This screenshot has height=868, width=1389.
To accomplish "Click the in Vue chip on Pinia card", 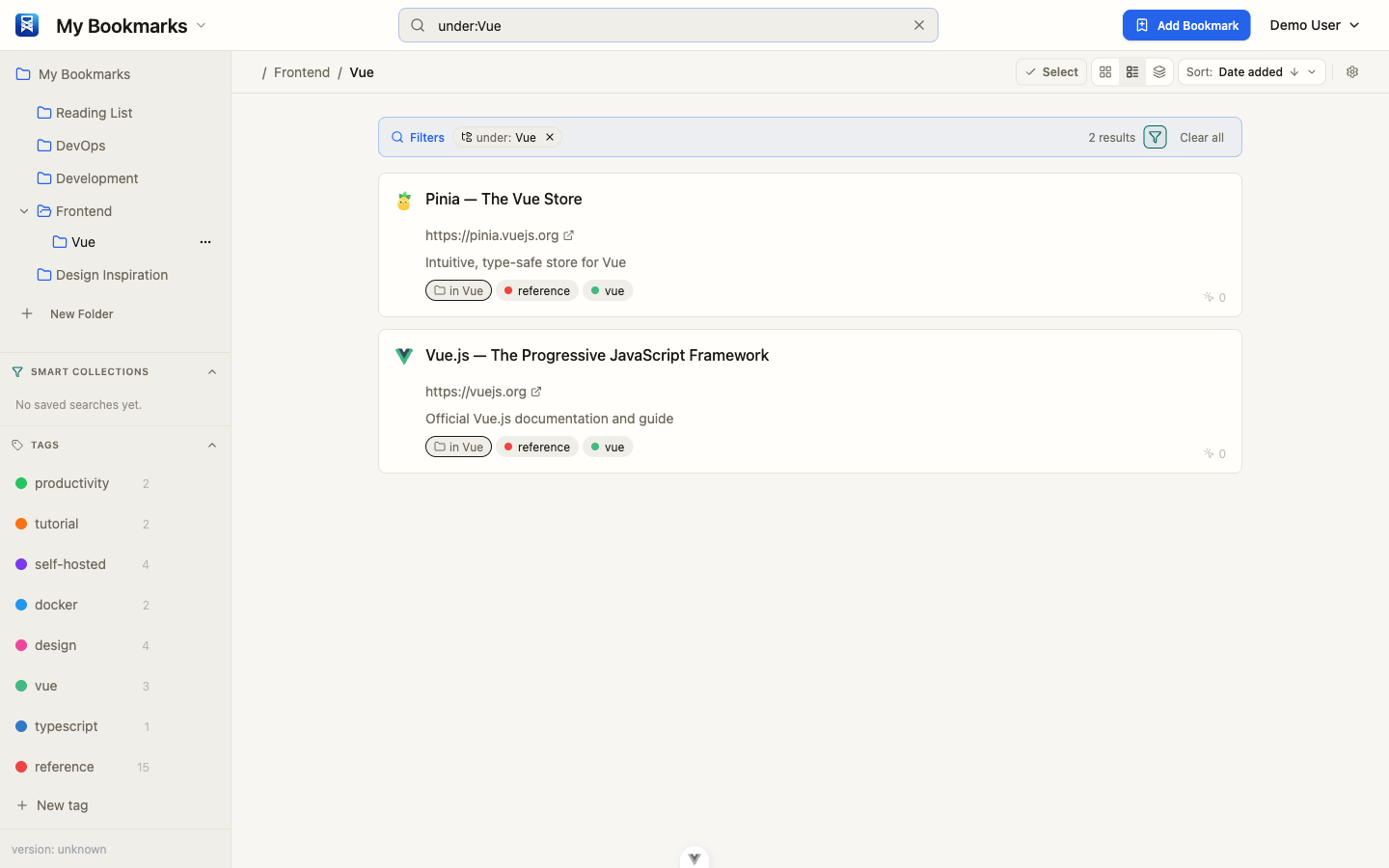I will (458, 290).
